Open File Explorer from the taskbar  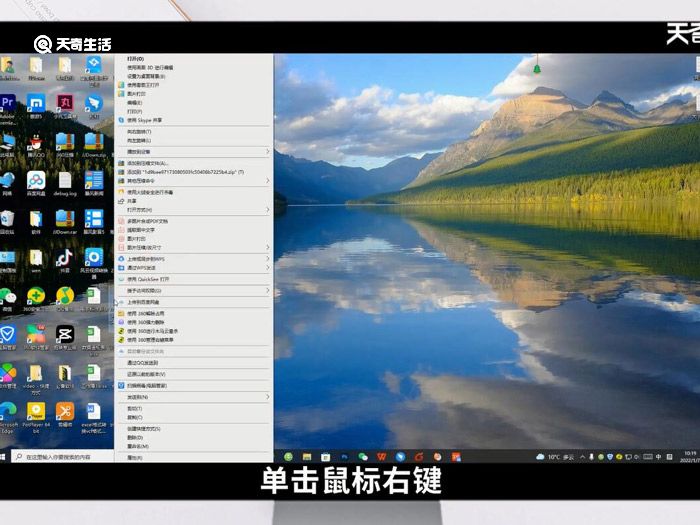click(307, 457)
